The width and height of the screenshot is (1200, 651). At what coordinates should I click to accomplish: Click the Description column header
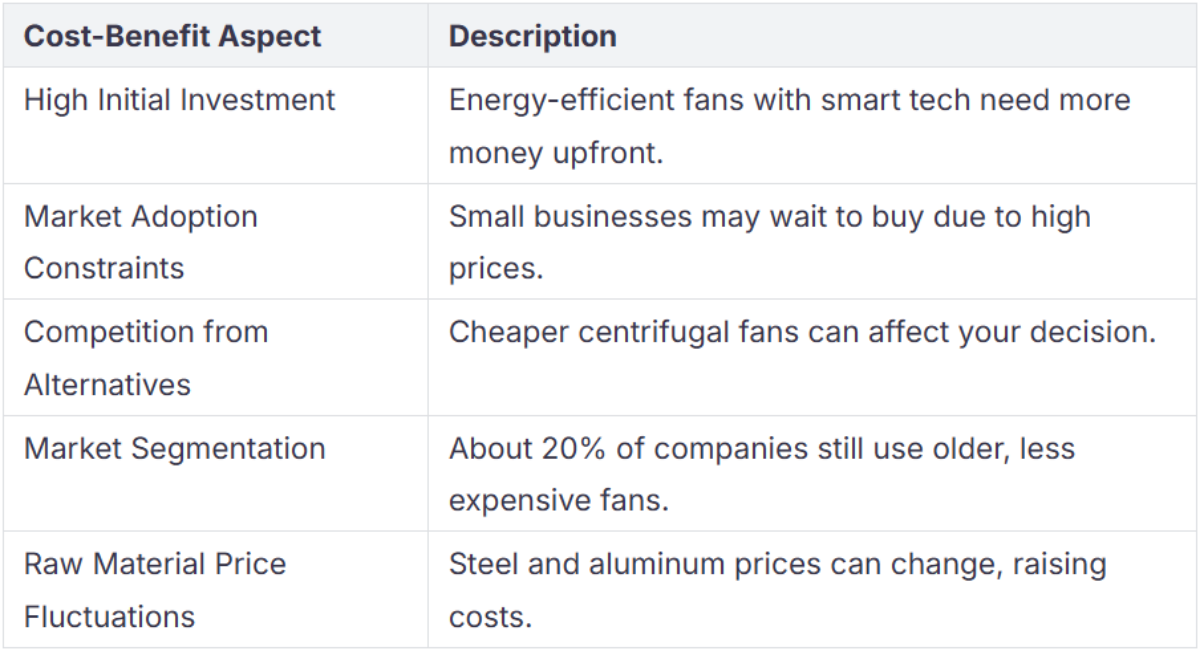click(x=532, y=37)
